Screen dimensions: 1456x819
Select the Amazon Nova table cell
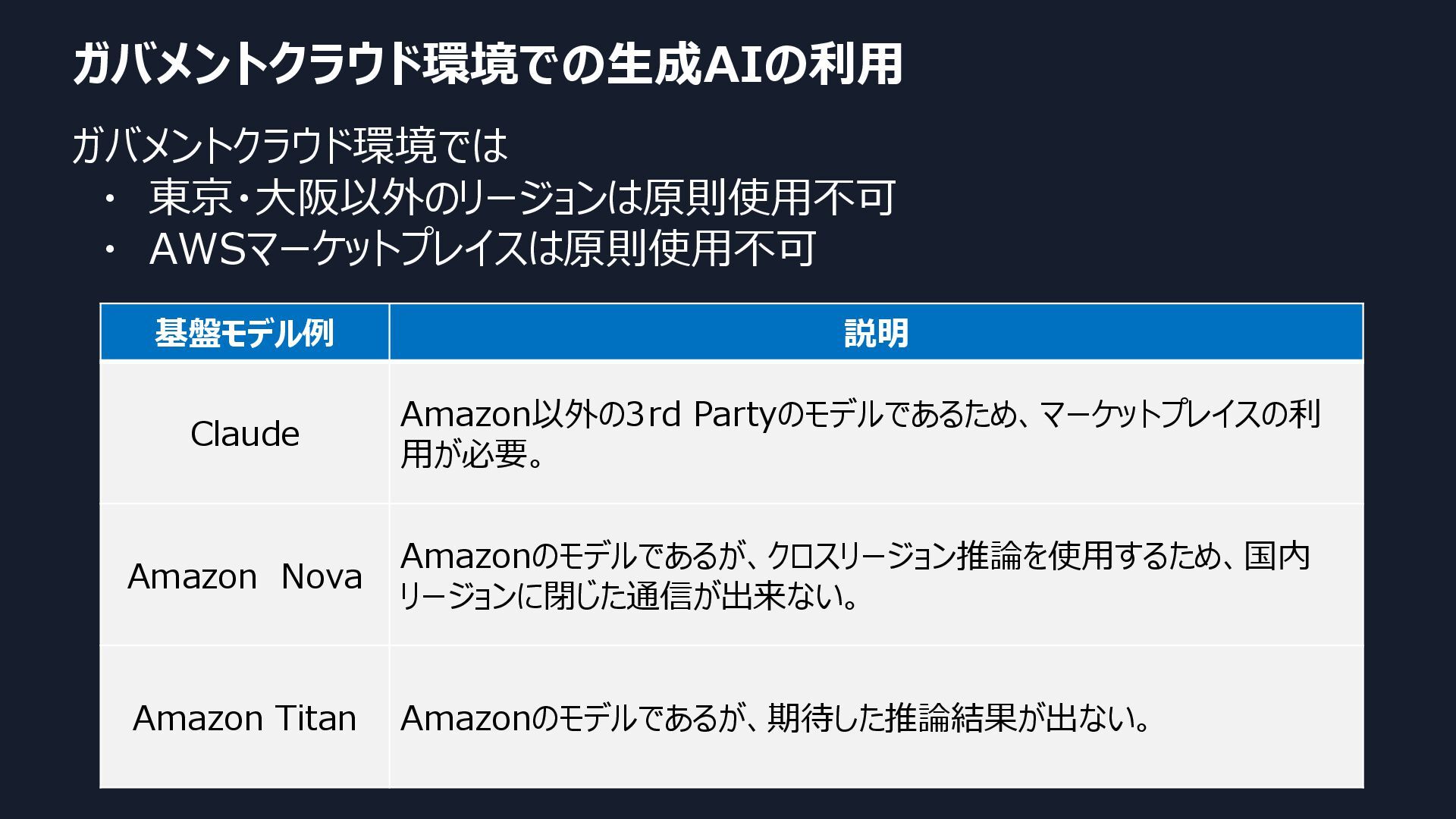point(244,576)
